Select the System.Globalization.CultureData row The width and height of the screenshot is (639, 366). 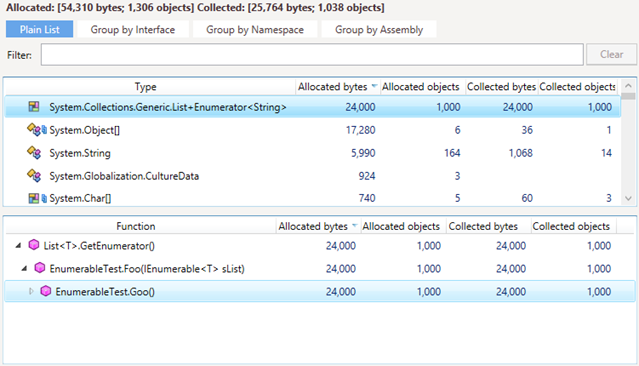[313, 176]
